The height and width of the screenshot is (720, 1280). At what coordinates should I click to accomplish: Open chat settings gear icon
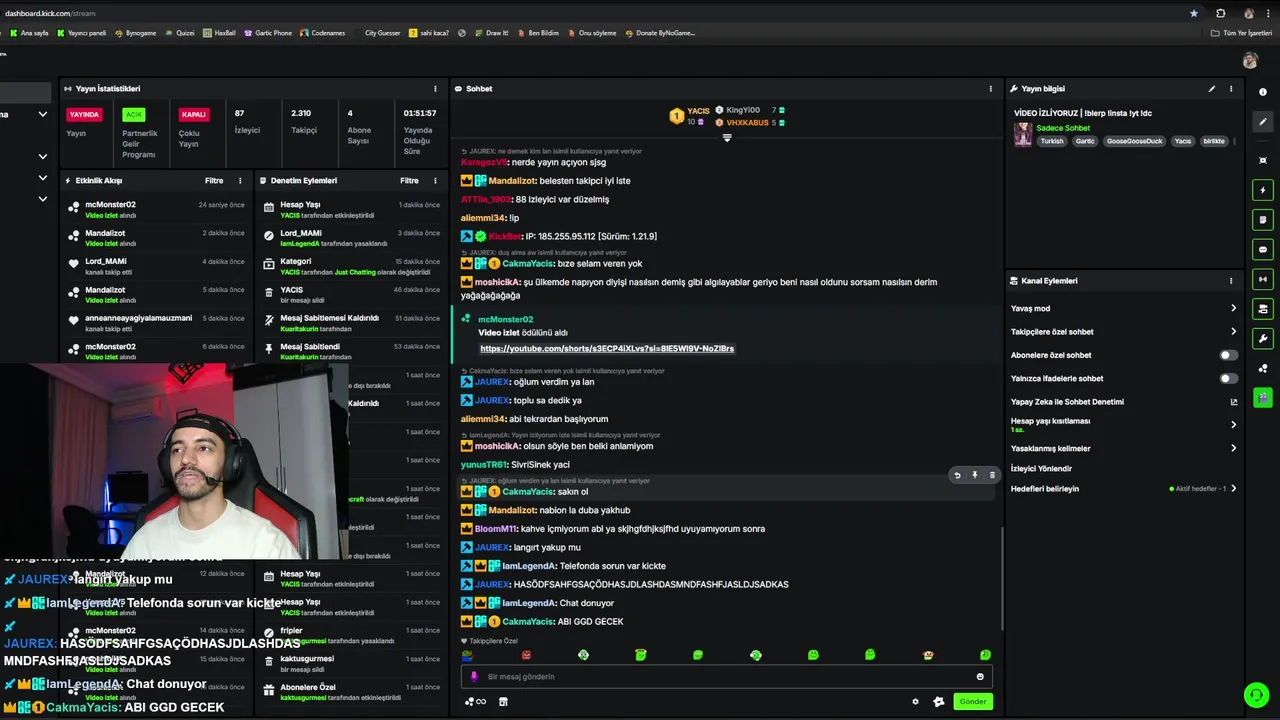pos(915,702)
